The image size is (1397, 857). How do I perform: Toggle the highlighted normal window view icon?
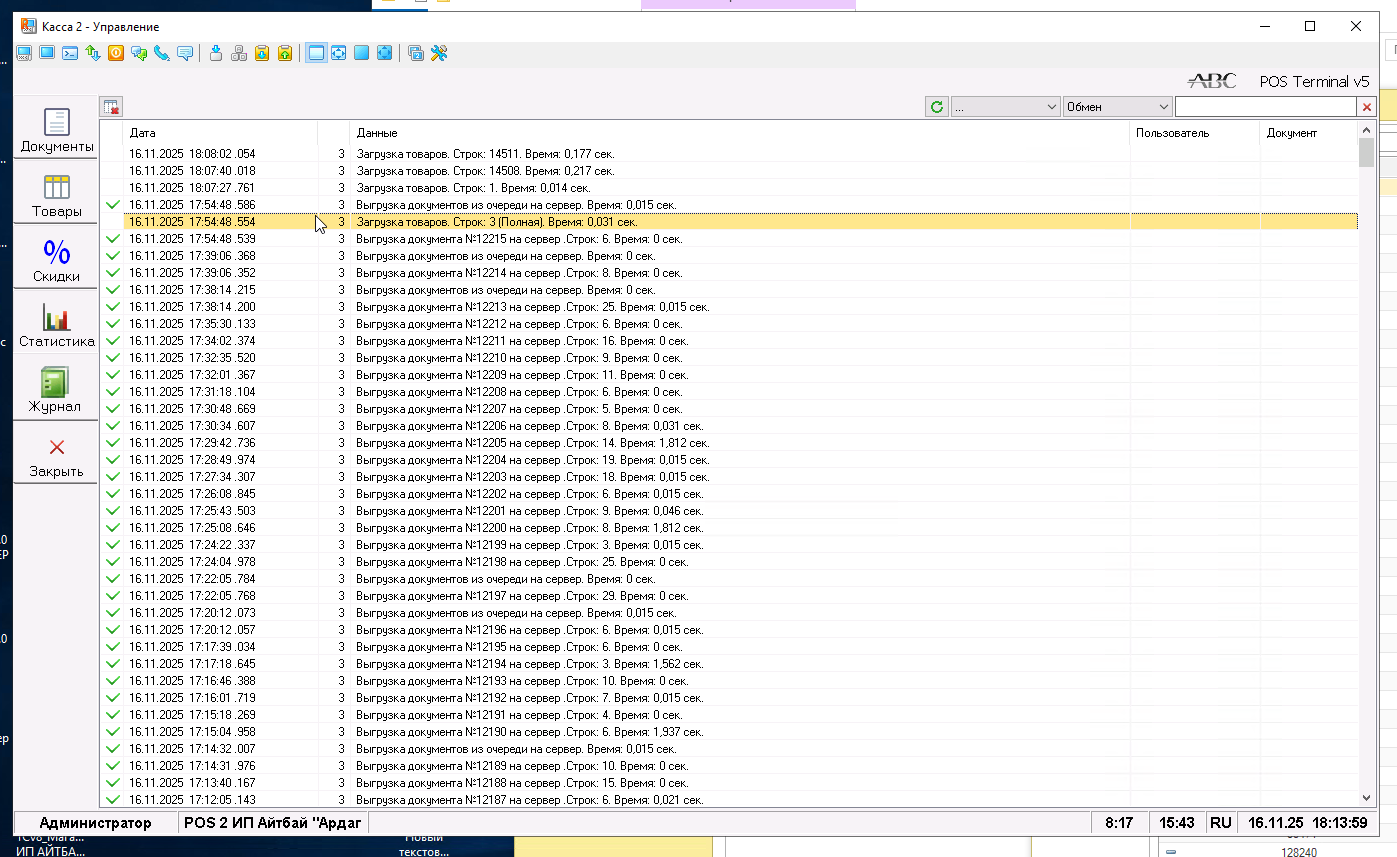click(316, 54)
